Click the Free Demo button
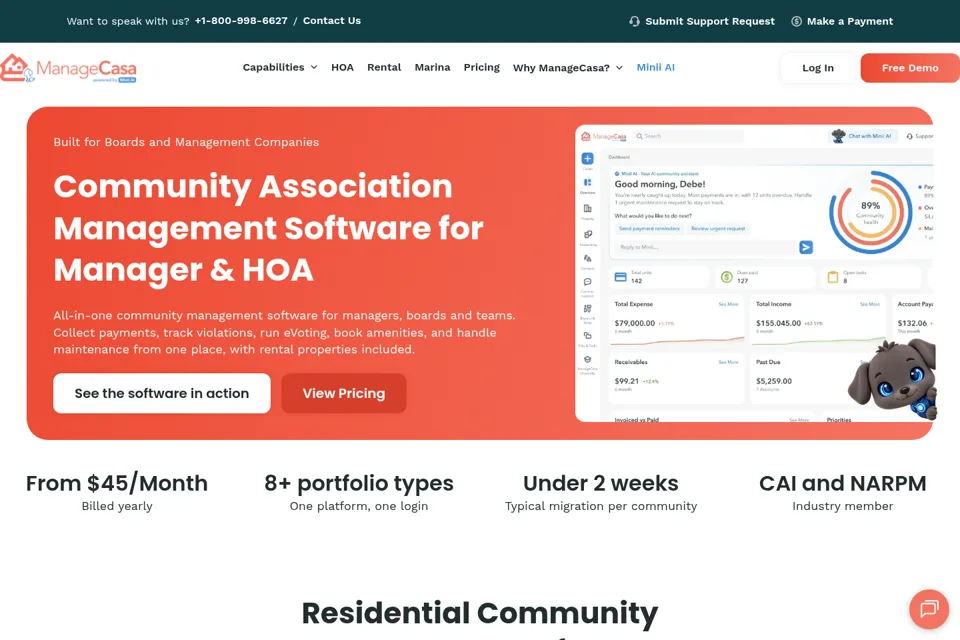The height and width of the screenshot is (640, 960). [x=910, y=68]
